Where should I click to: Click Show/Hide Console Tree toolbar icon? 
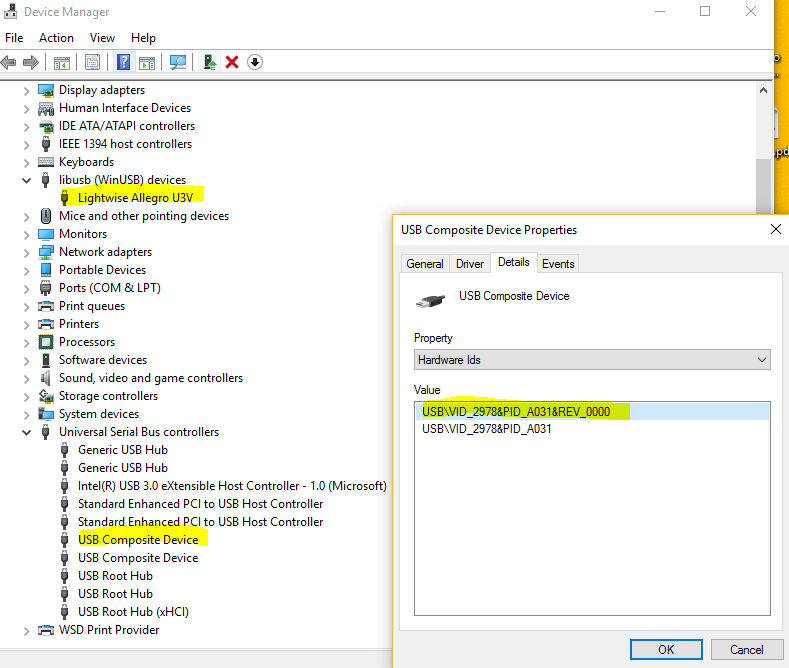61,63
